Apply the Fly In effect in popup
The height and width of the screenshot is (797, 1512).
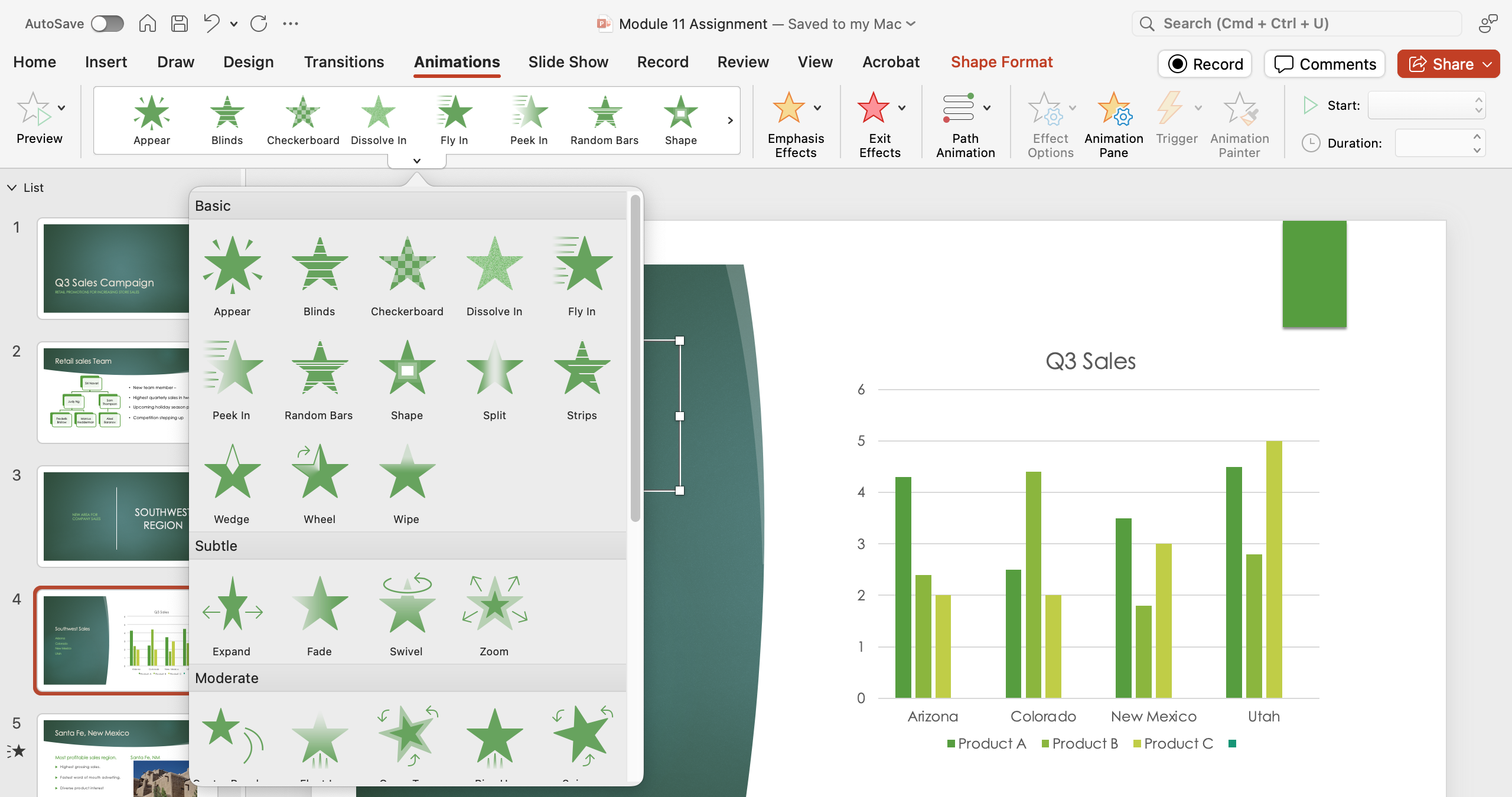click(x=582, y=276)
